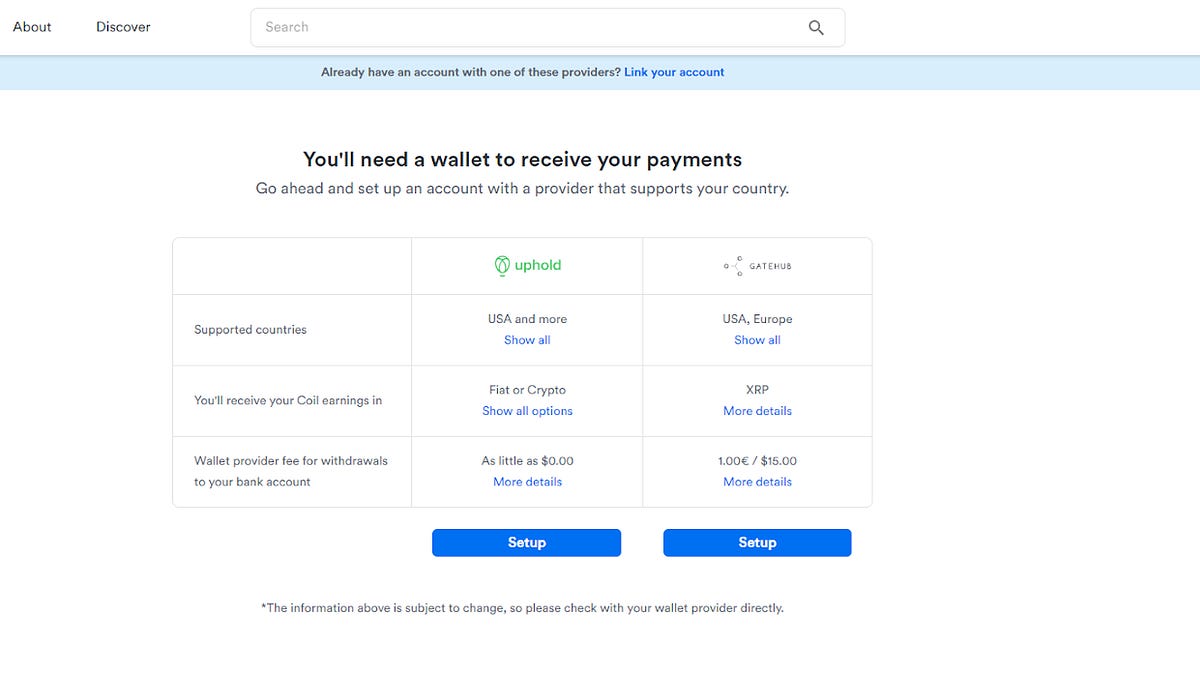Click the blue account notification banner

point(600,72)
